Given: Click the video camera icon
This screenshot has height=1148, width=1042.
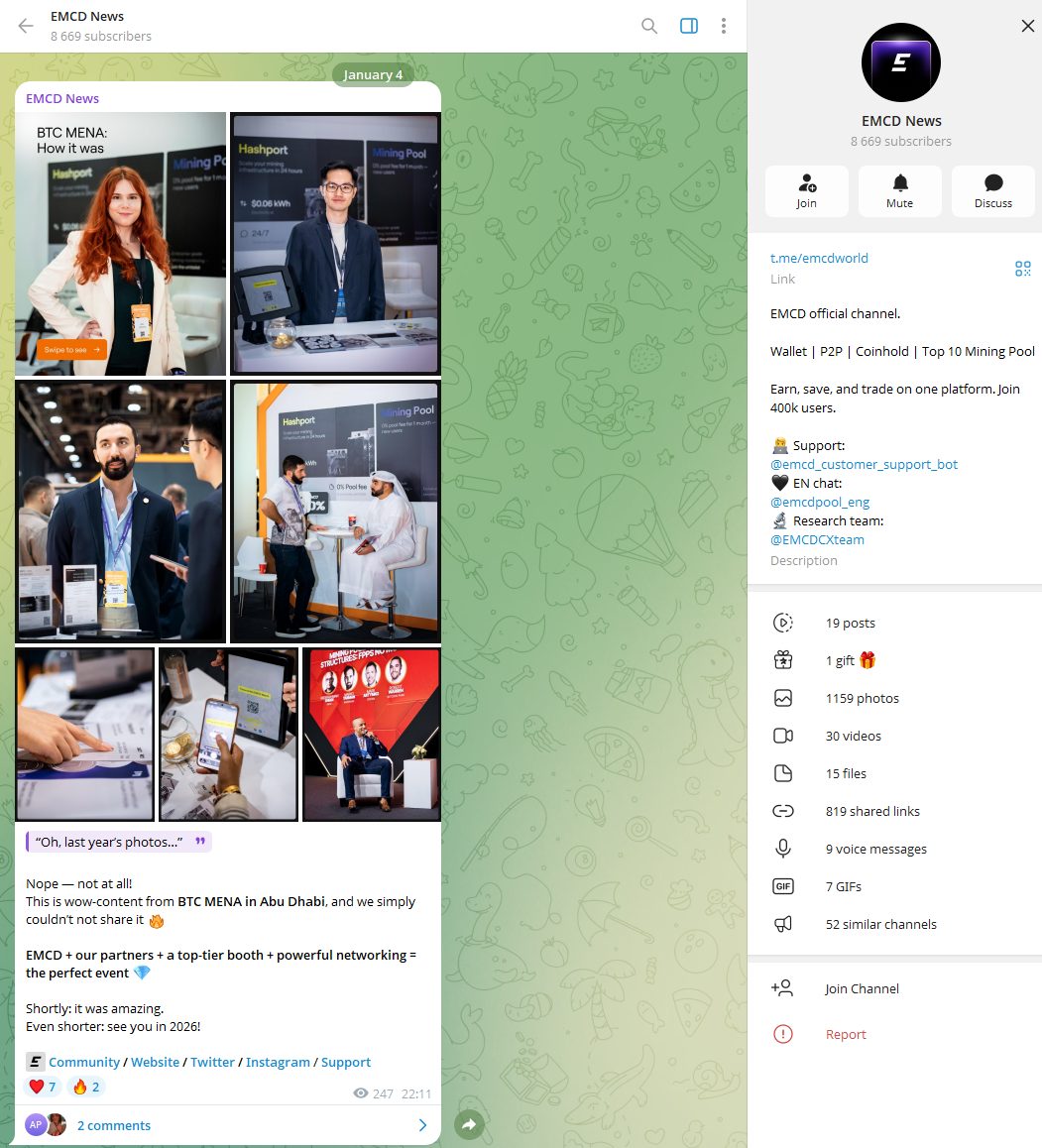Looking at the screenshot, I should pyautogui.click(x=783, y=736).
